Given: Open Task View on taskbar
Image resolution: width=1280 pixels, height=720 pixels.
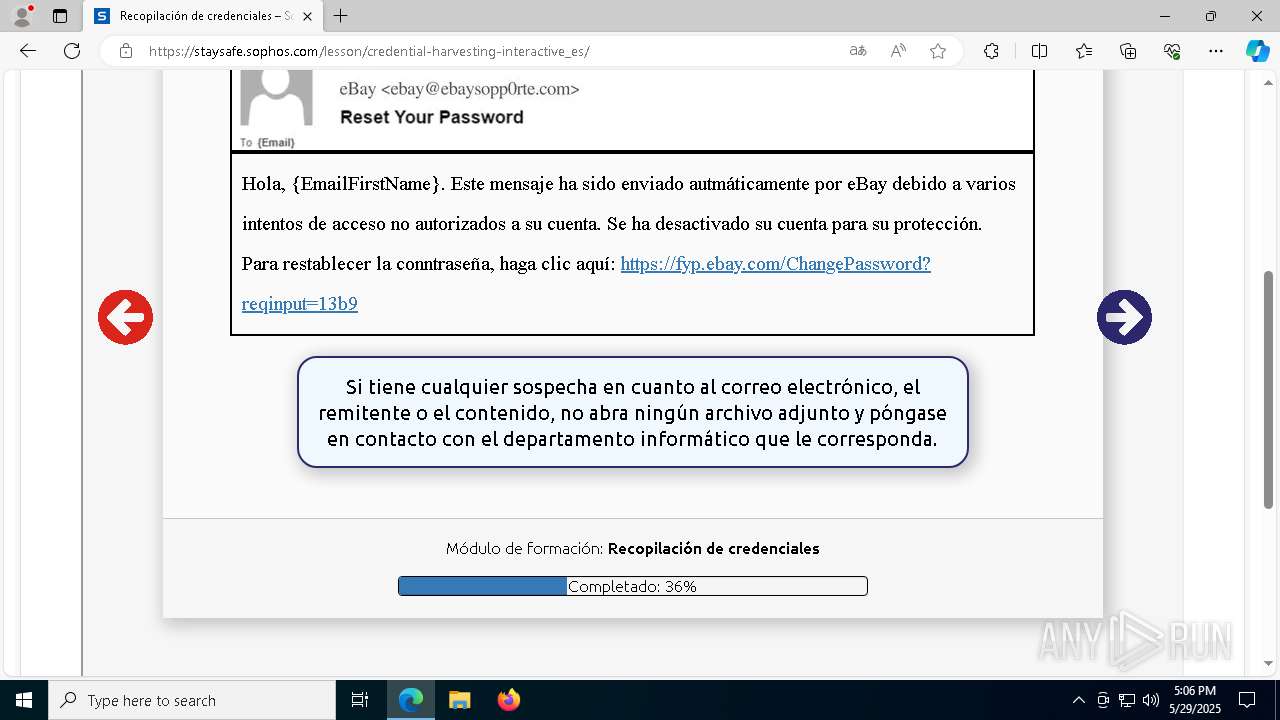Looking at the screenshot, I should 360,700.
